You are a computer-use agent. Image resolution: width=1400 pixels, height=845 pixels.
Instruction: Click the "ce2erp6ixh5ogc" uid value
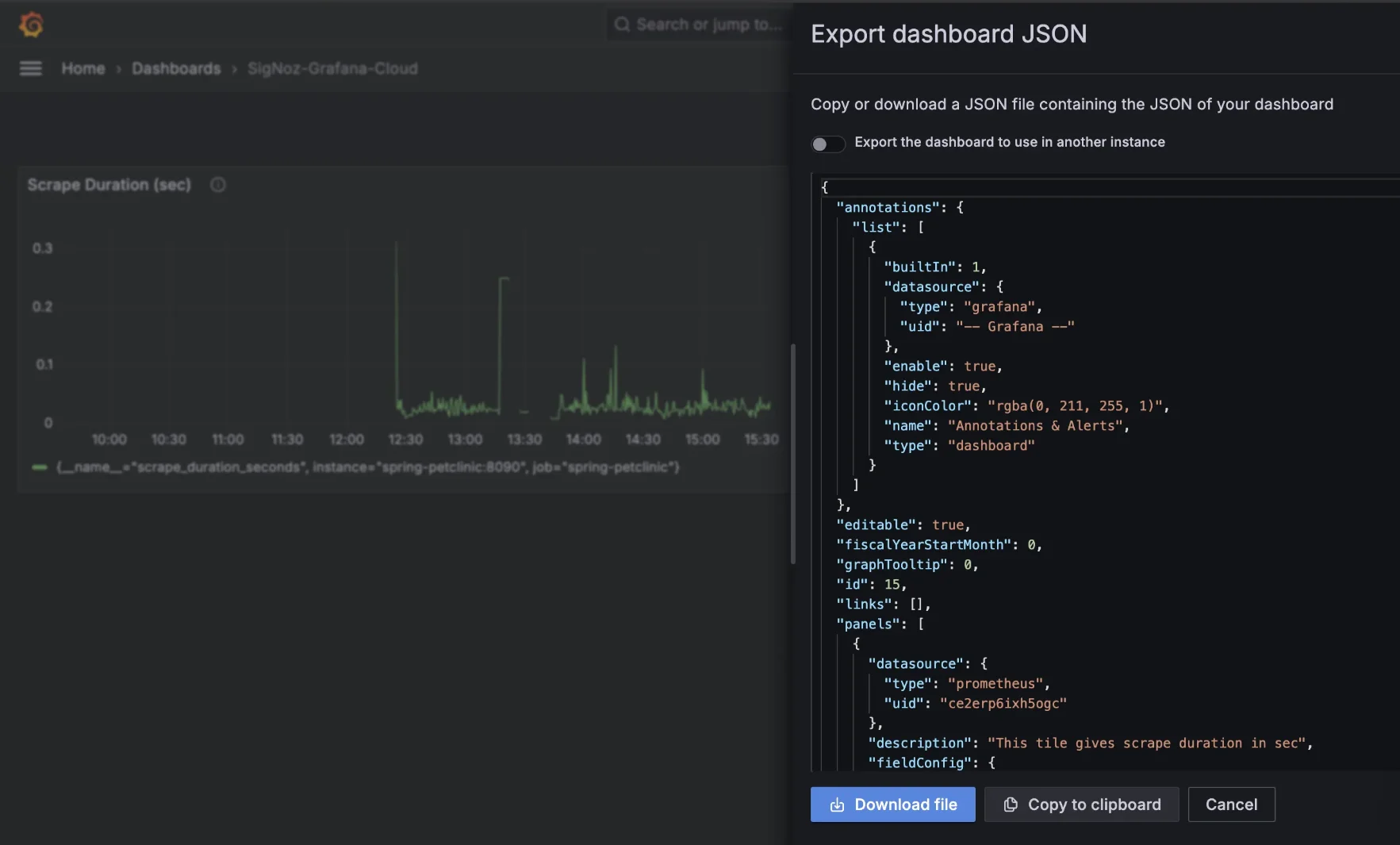point(1003,703)
